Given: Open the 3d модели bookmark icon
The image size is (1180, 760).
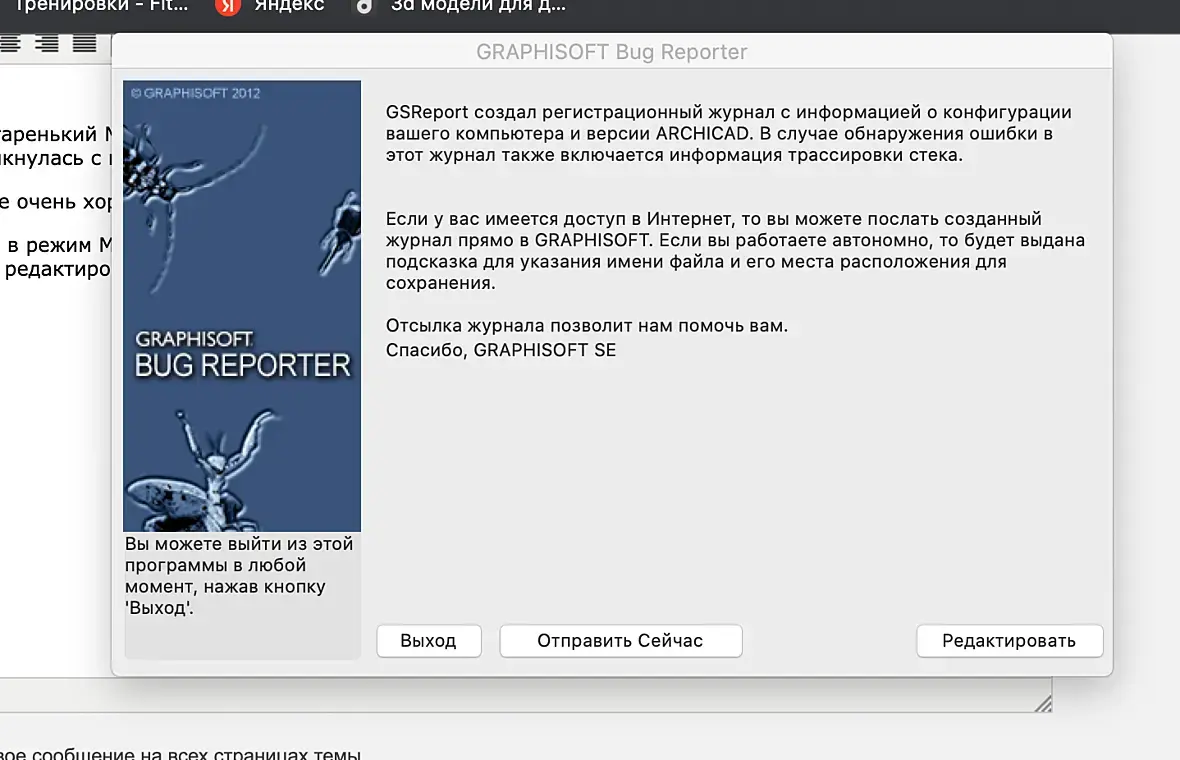Looking at the screenshot, I should tap(364, 6).
